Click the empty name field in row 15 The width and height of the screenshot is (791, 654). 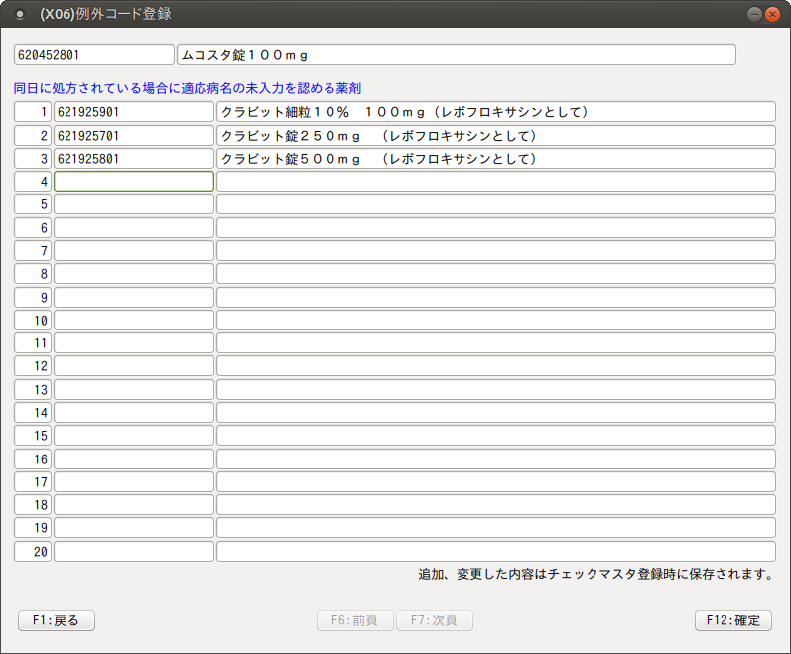(x=495, y=436)
